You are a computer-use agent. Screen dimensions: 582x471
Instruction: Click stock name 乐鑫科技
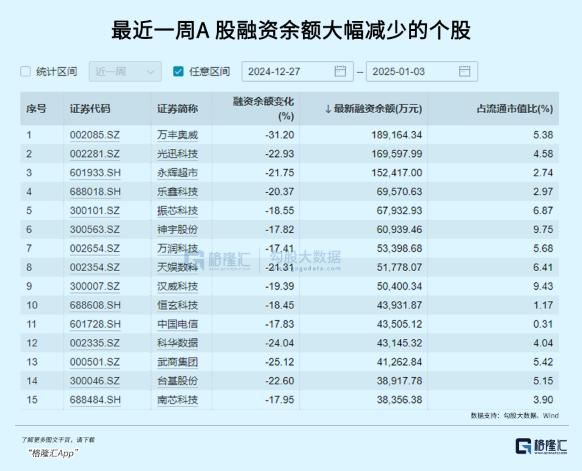177,192
